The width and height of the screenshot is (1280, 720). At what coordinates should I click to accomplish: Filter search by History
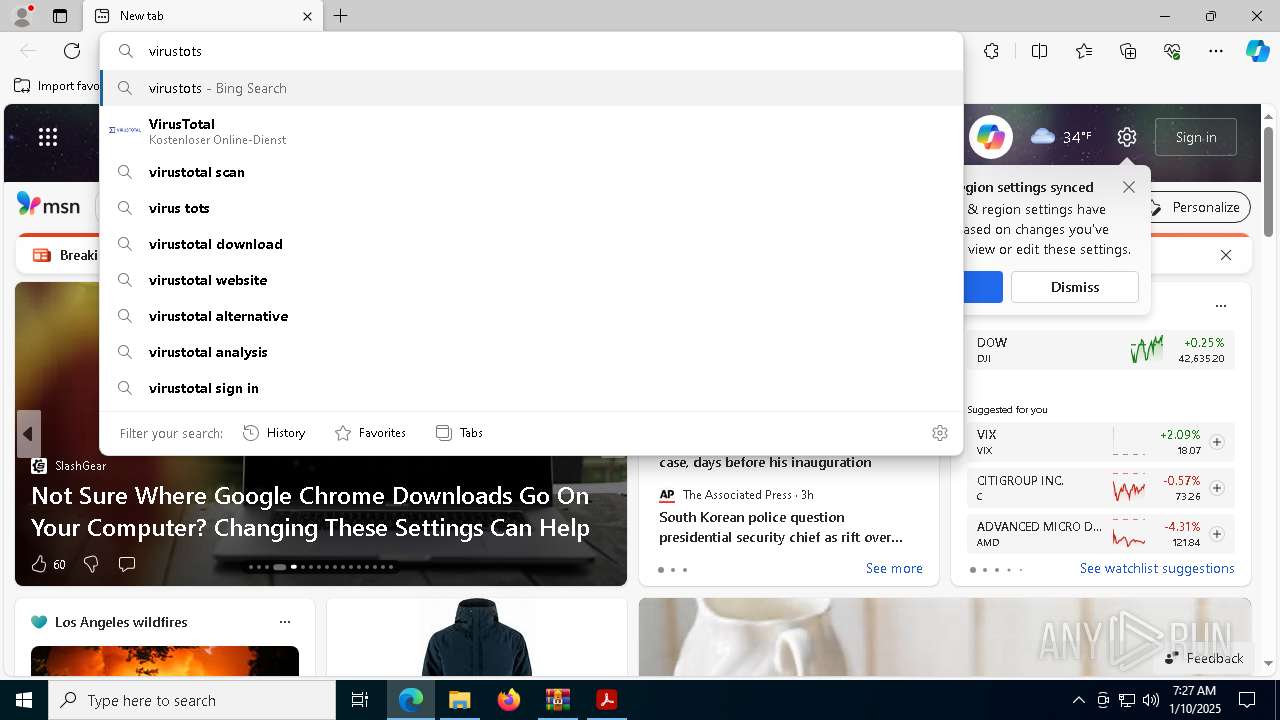[274, 433]
